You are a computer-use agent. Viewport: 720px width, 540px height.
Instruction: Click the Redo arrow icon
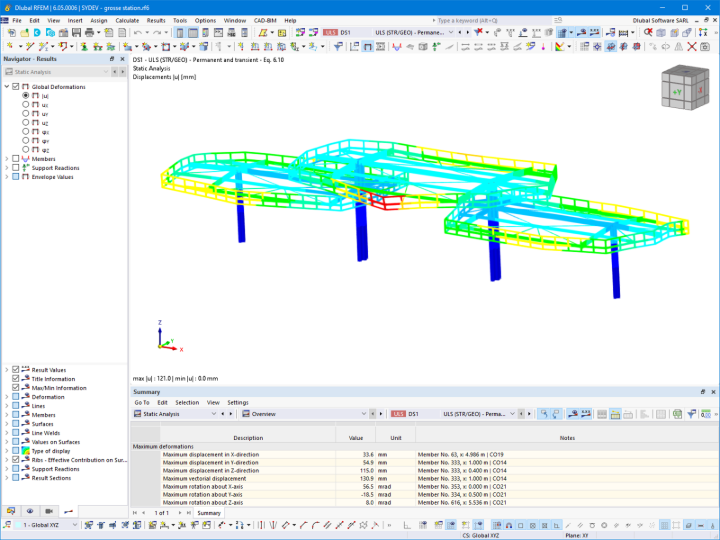(x=157, y=33)
